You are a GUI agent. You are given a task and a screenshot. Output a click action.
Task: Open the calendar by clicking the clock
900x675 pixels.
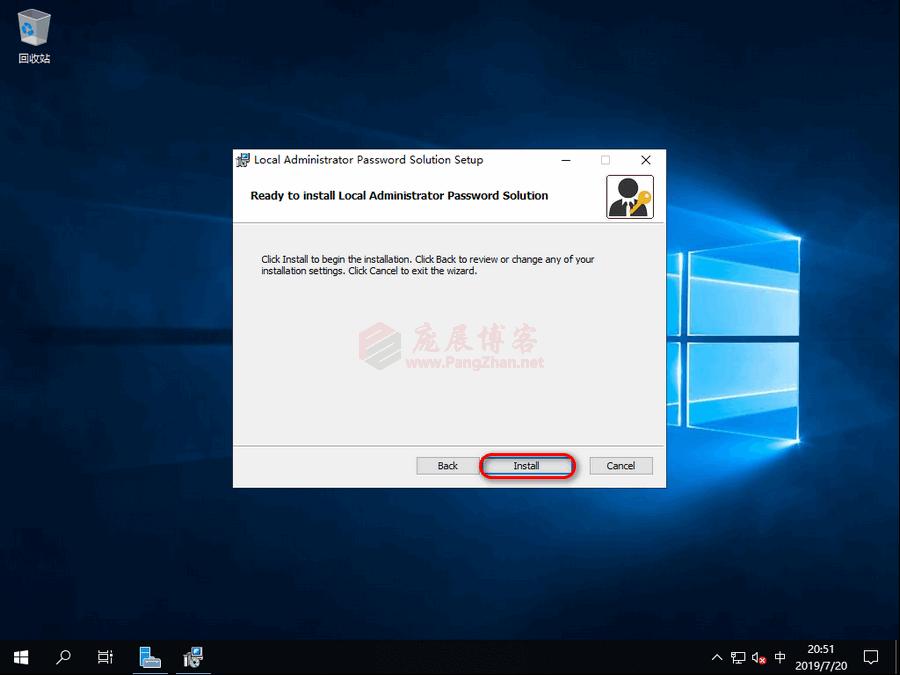pos(820,657)
